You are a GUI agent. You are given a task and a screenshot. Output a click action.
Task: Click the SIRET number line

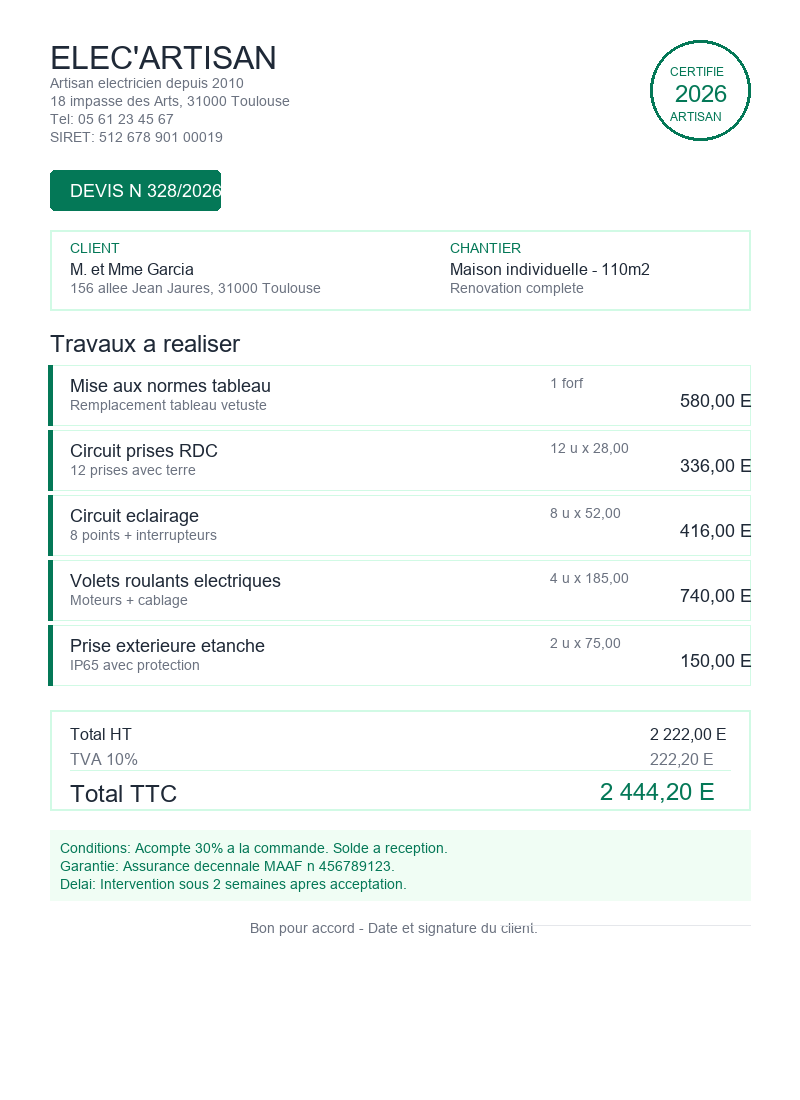[x=136, y=137]
